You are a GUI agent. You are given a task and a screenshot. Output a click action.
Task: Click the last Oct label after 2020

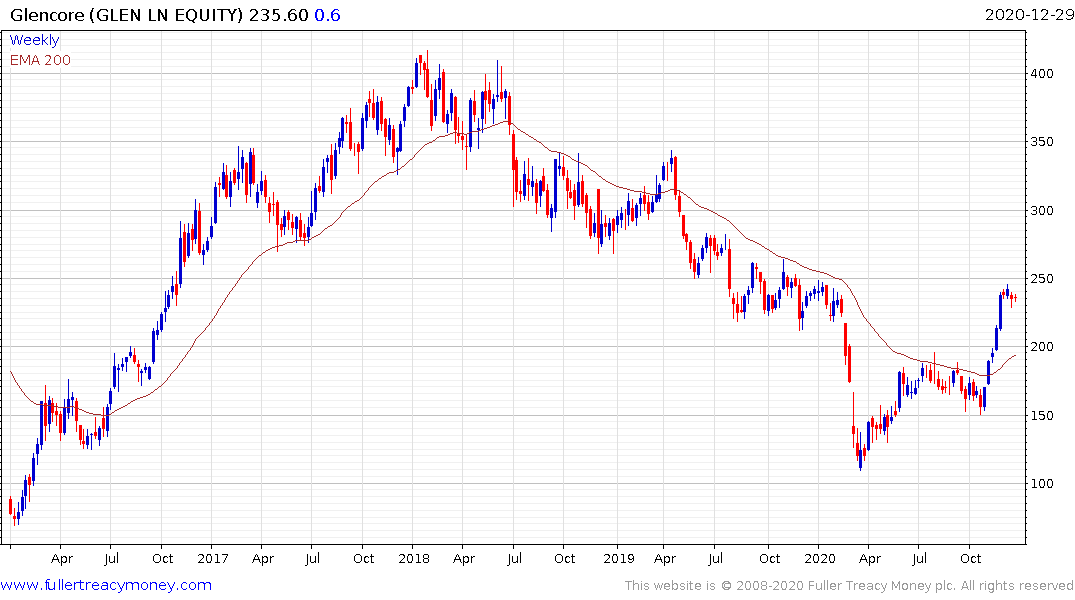coord(970,558)
